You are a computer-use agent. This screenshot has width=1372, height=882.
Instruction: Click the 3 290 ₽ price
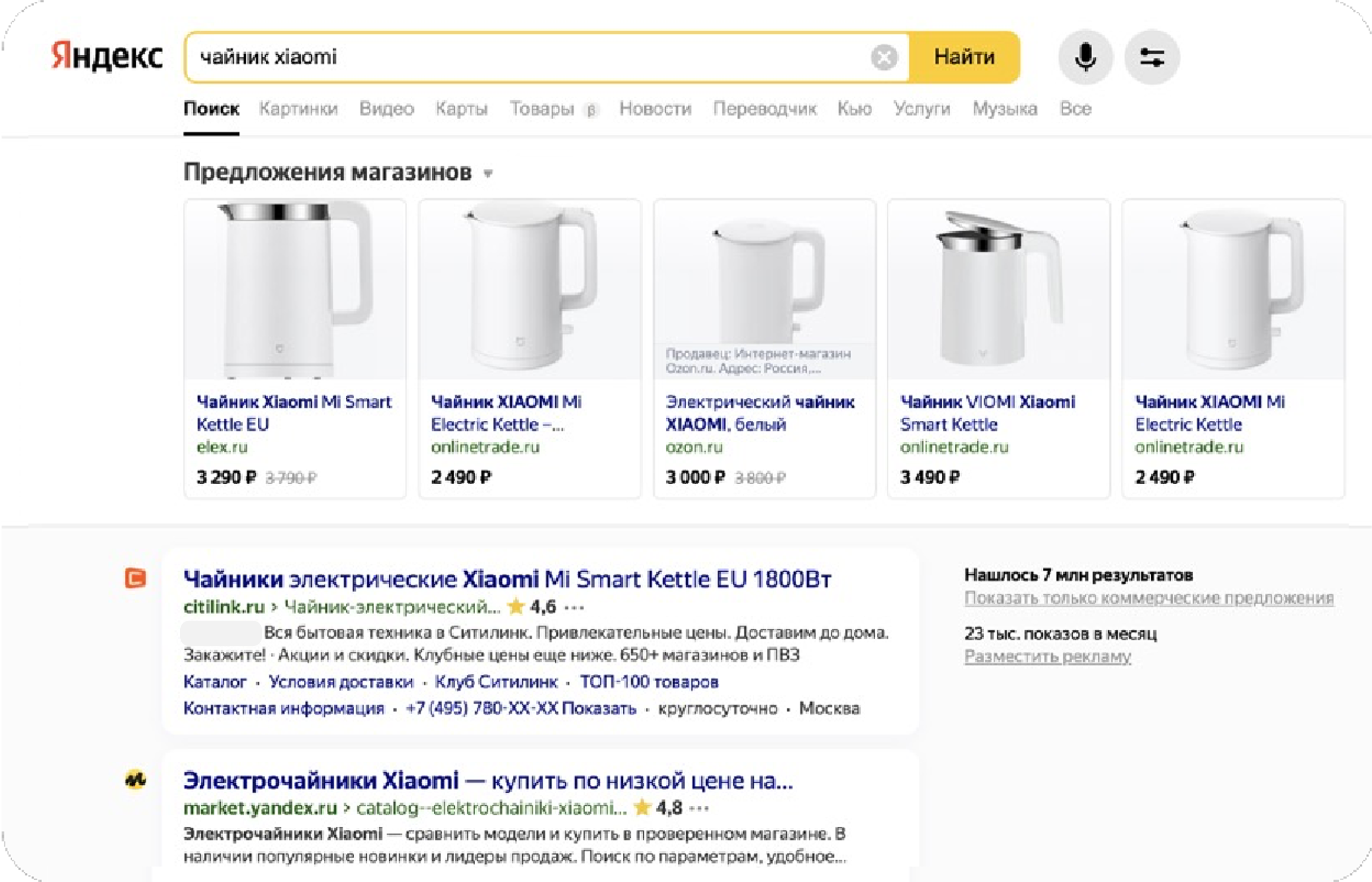(226, 477)
